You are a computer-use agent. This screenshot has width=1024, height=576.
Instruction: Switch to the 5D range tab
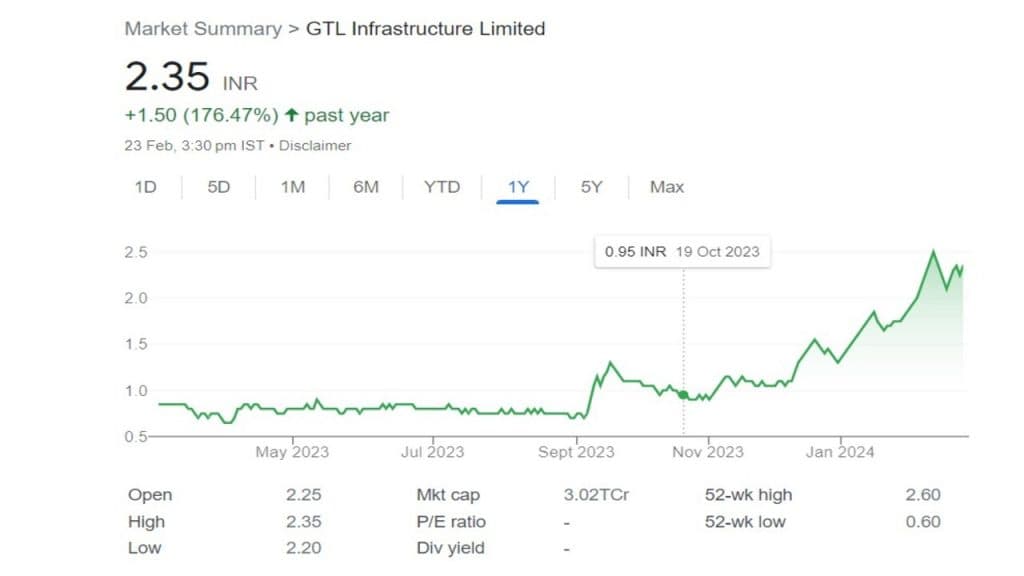pos(219,187)
